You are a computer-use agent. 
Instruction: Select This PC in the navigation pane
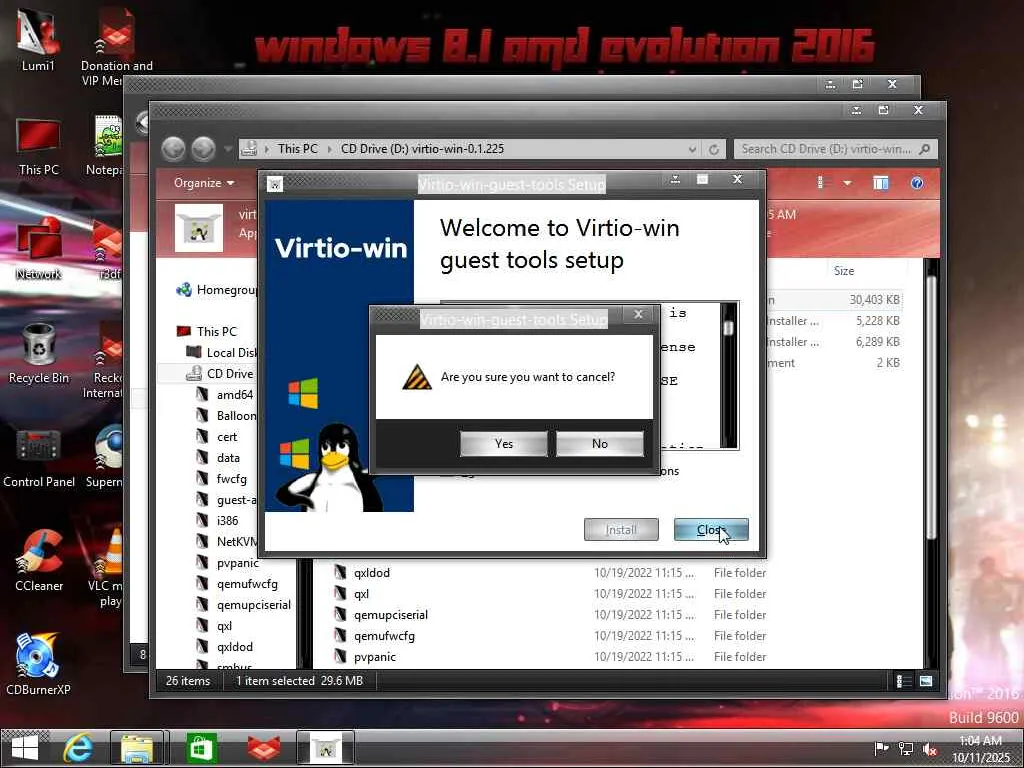(207, 332)
